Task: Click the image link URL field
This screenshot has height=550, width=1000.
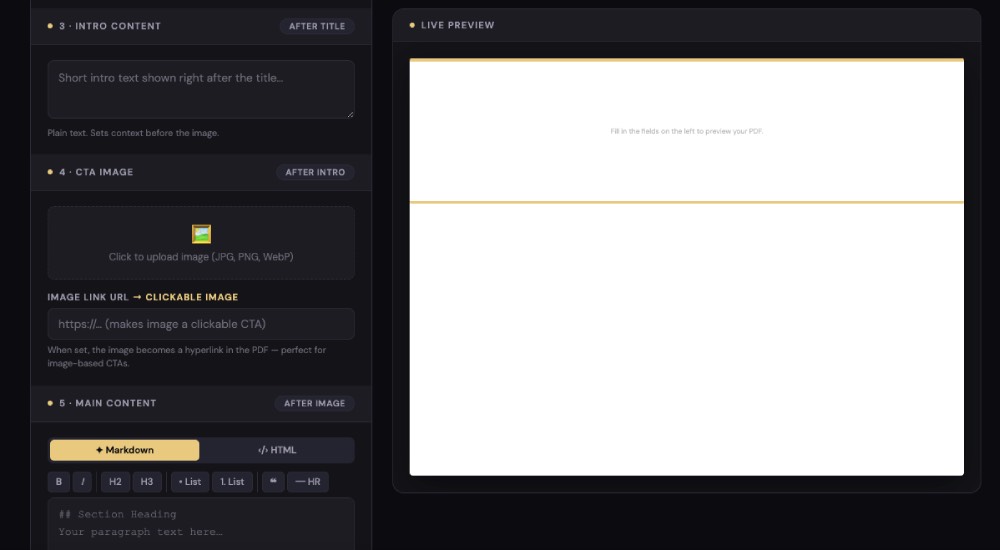Action: 201,324
